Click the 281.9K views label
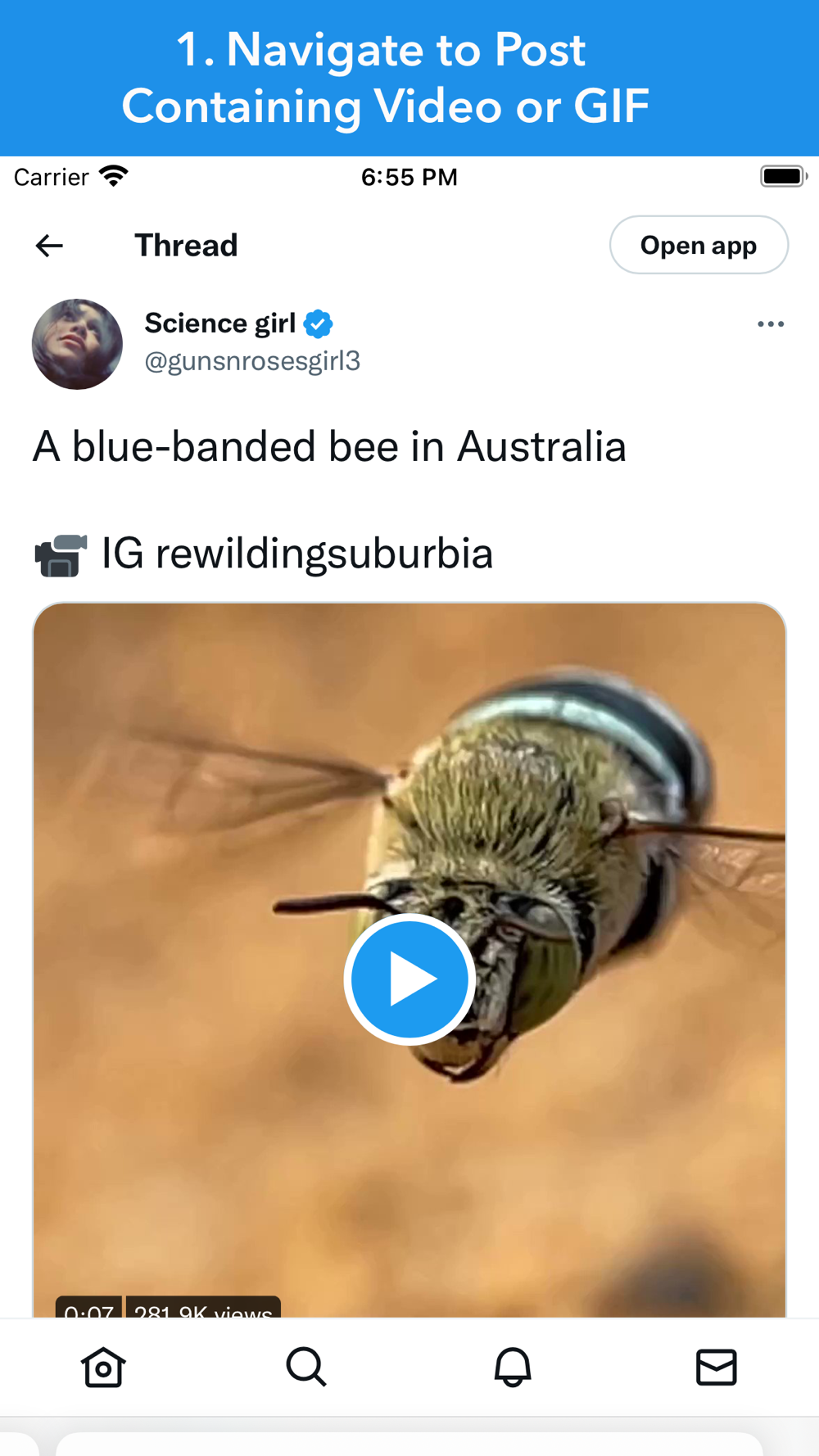819x1456 pixels. [x=203, y=1307]
